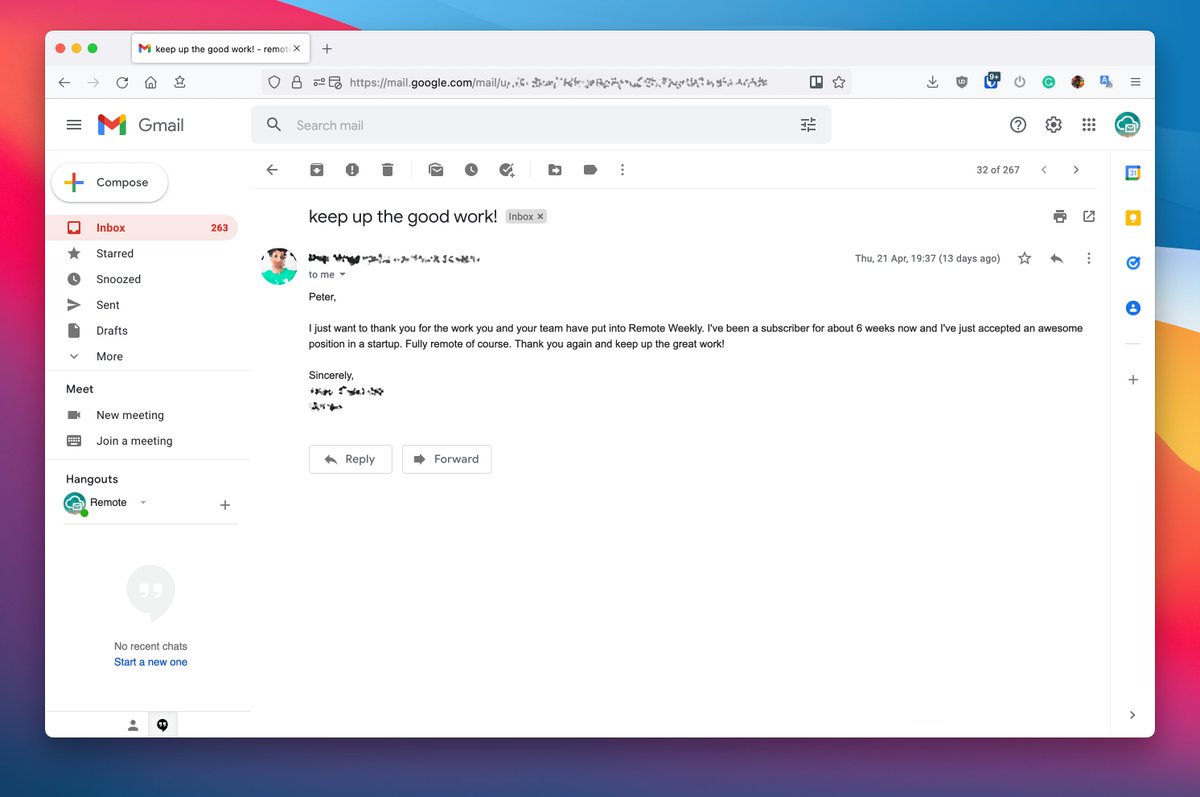Open the main menu hamburger icon
This screenshot has height=797, width=1200.
click(74, 125)
